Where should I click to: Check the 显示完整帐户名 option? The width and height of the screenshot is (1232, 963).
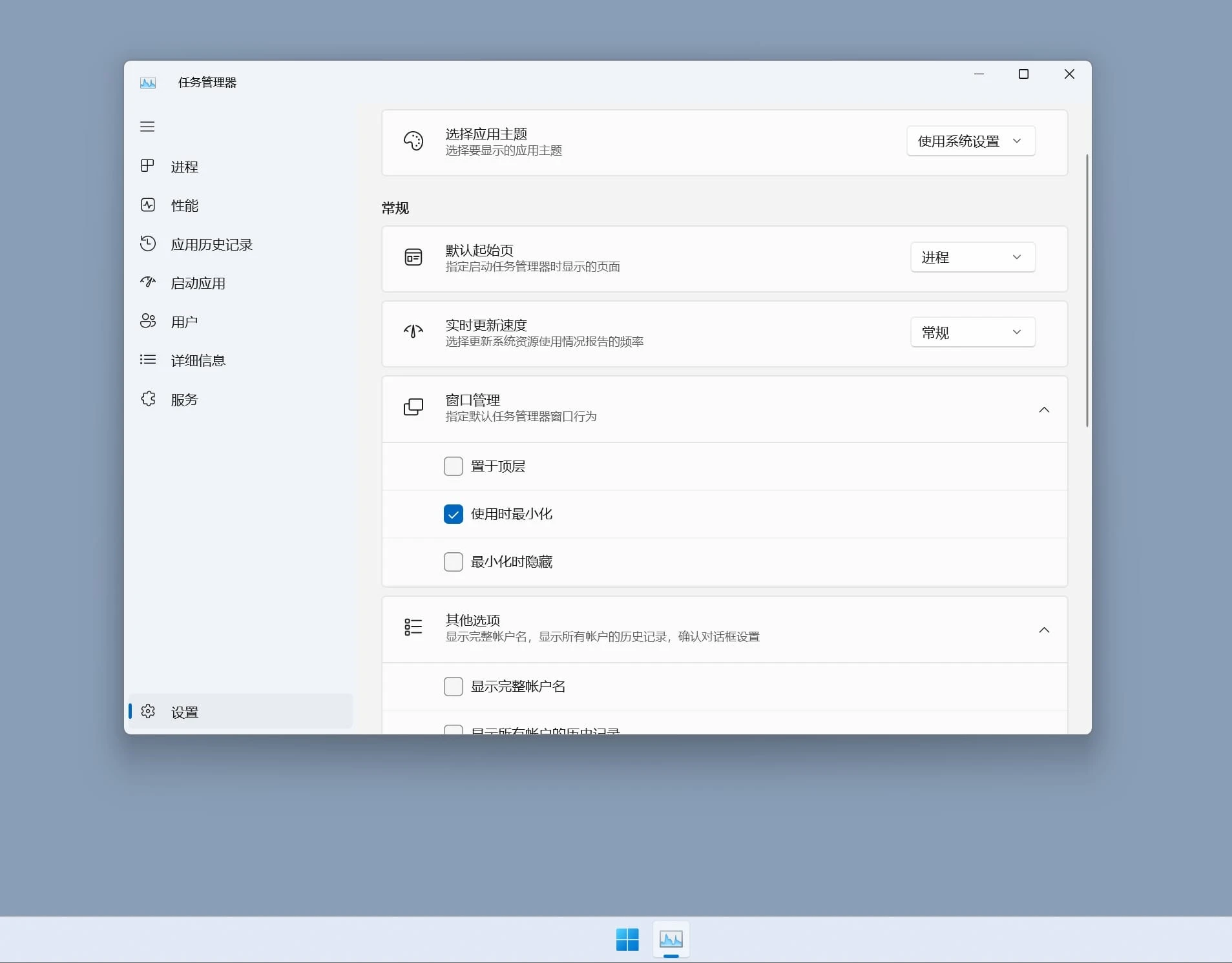(453, 686)
